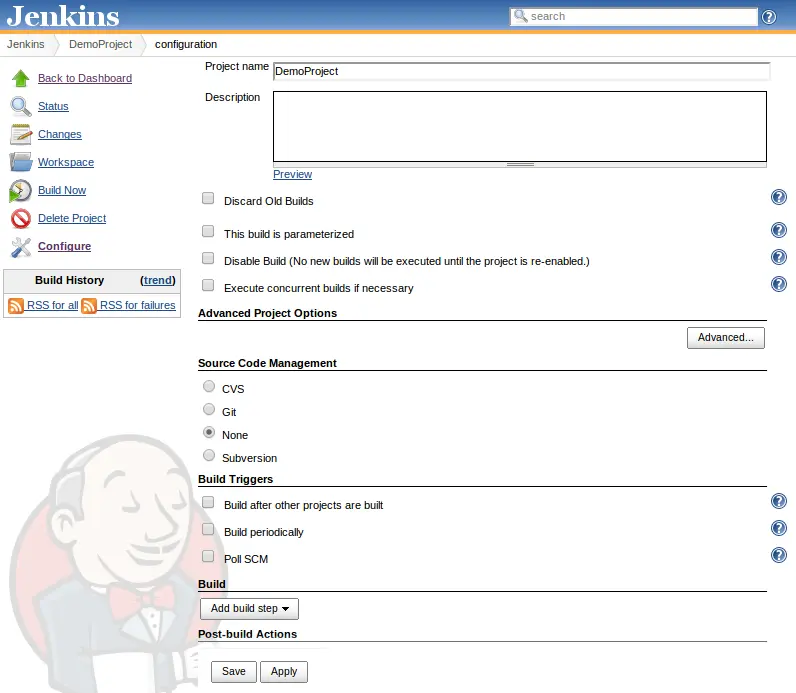Select Subversion source code management

[x=209, y=455]
